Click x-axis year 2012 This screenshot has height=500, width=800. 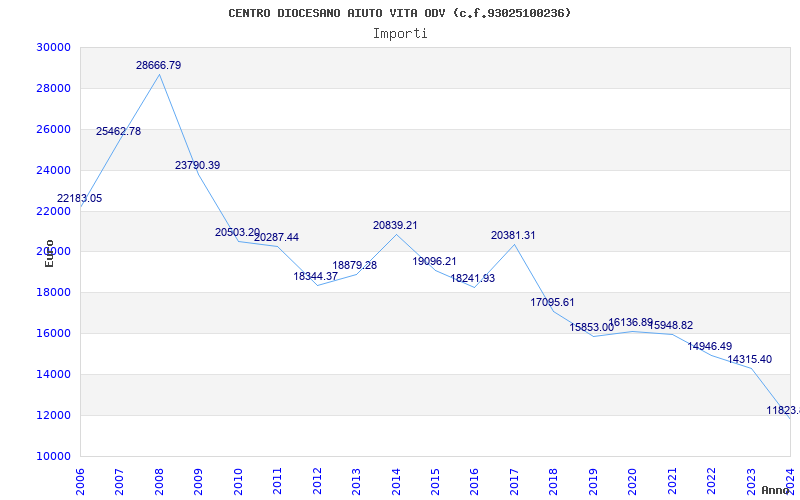click(x=317, y=482)
